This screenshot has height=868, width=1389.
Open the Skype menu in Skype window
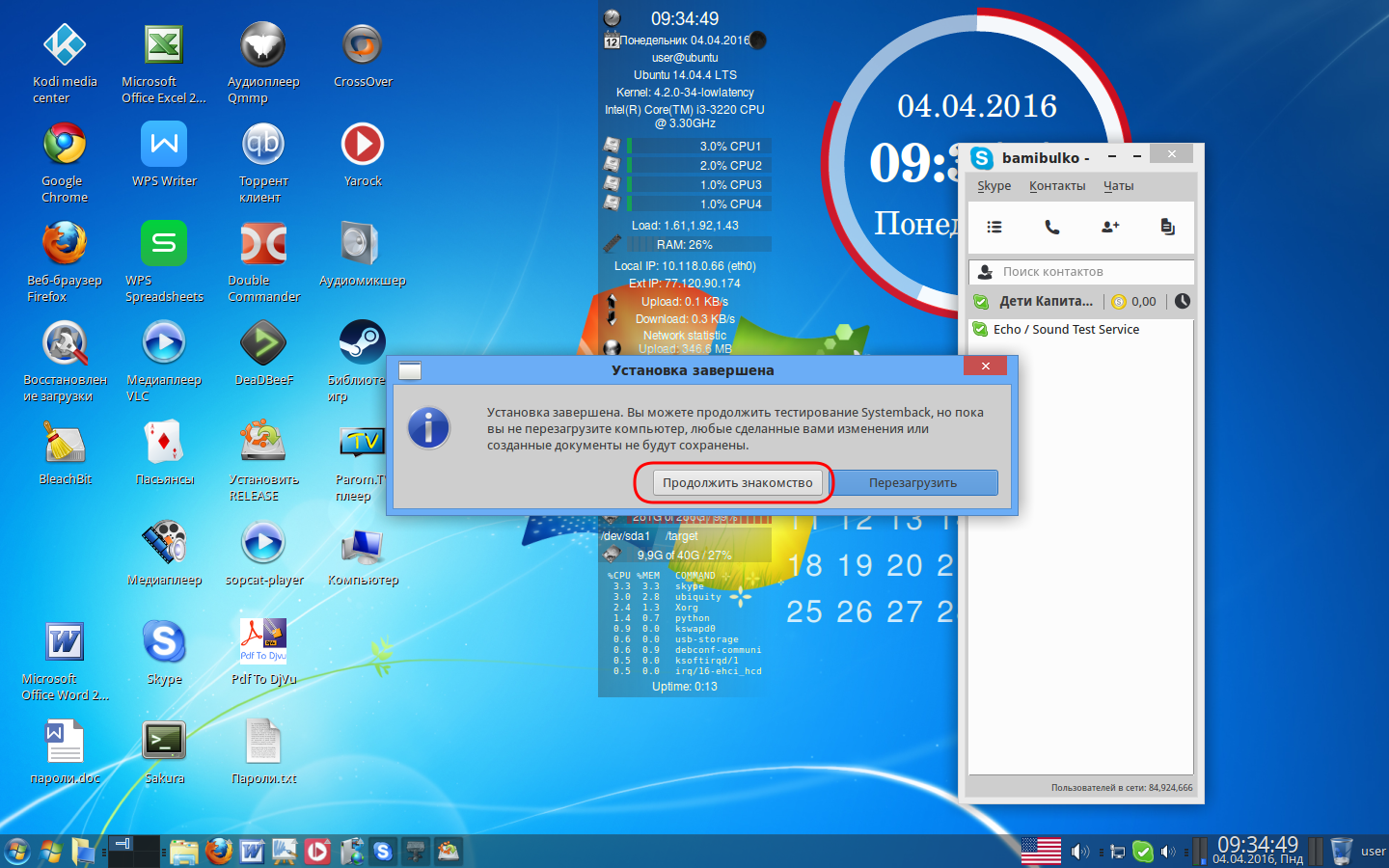point(994,185)
